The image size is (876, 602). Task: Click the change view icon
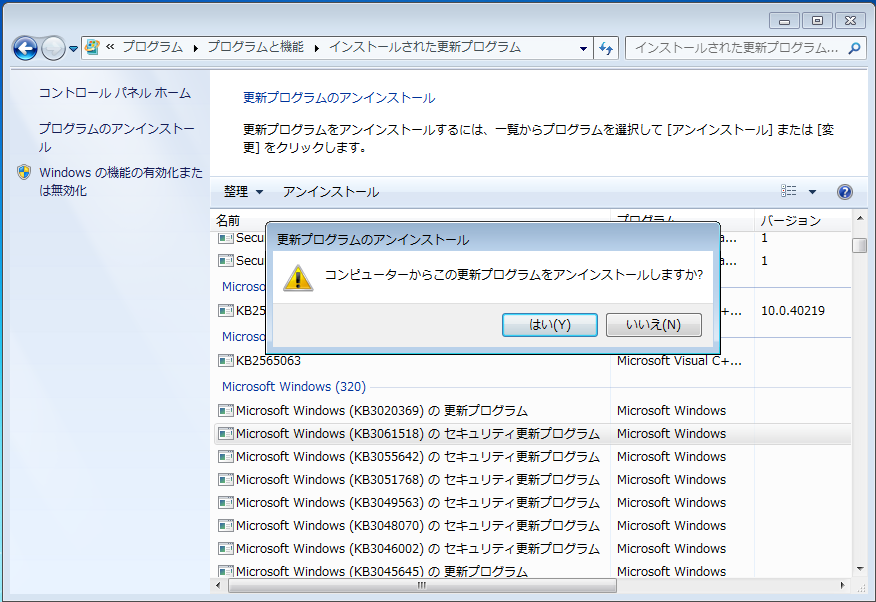[788, 192]
